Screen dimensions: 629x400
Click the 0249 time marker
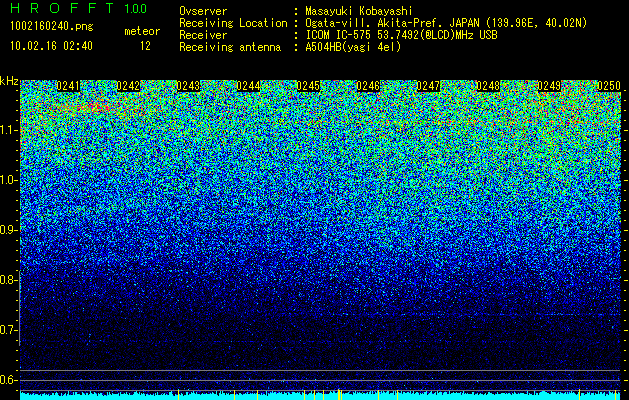click(x=549, y=86)
